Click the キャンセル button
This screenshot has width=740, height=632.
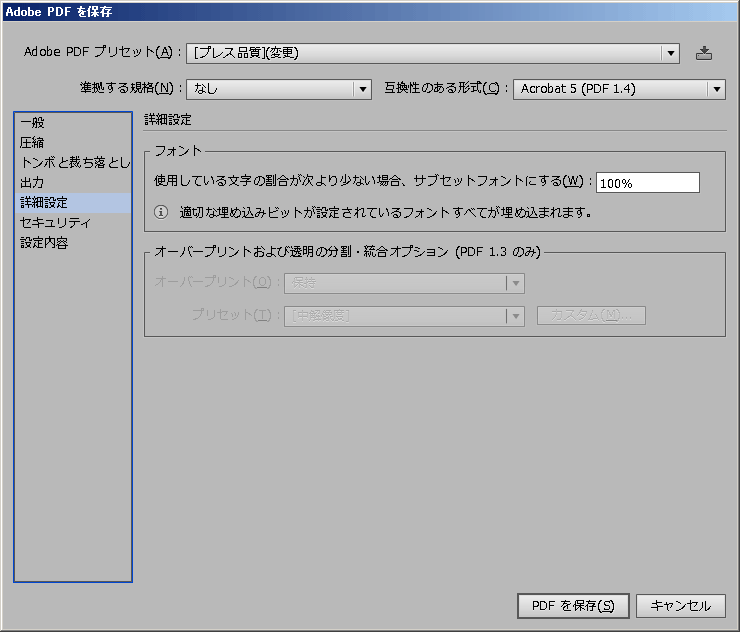coord(680,605)
